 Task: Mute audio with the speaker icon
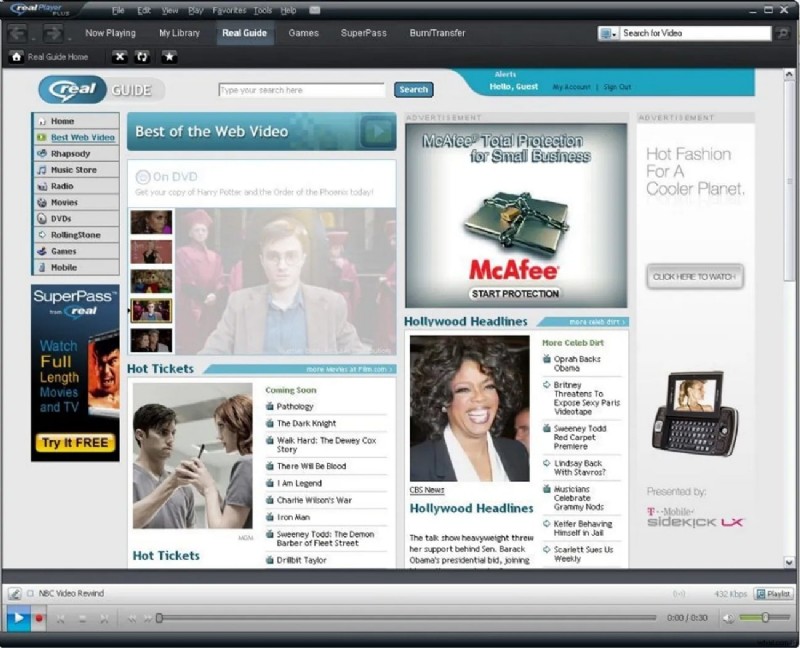727,619
